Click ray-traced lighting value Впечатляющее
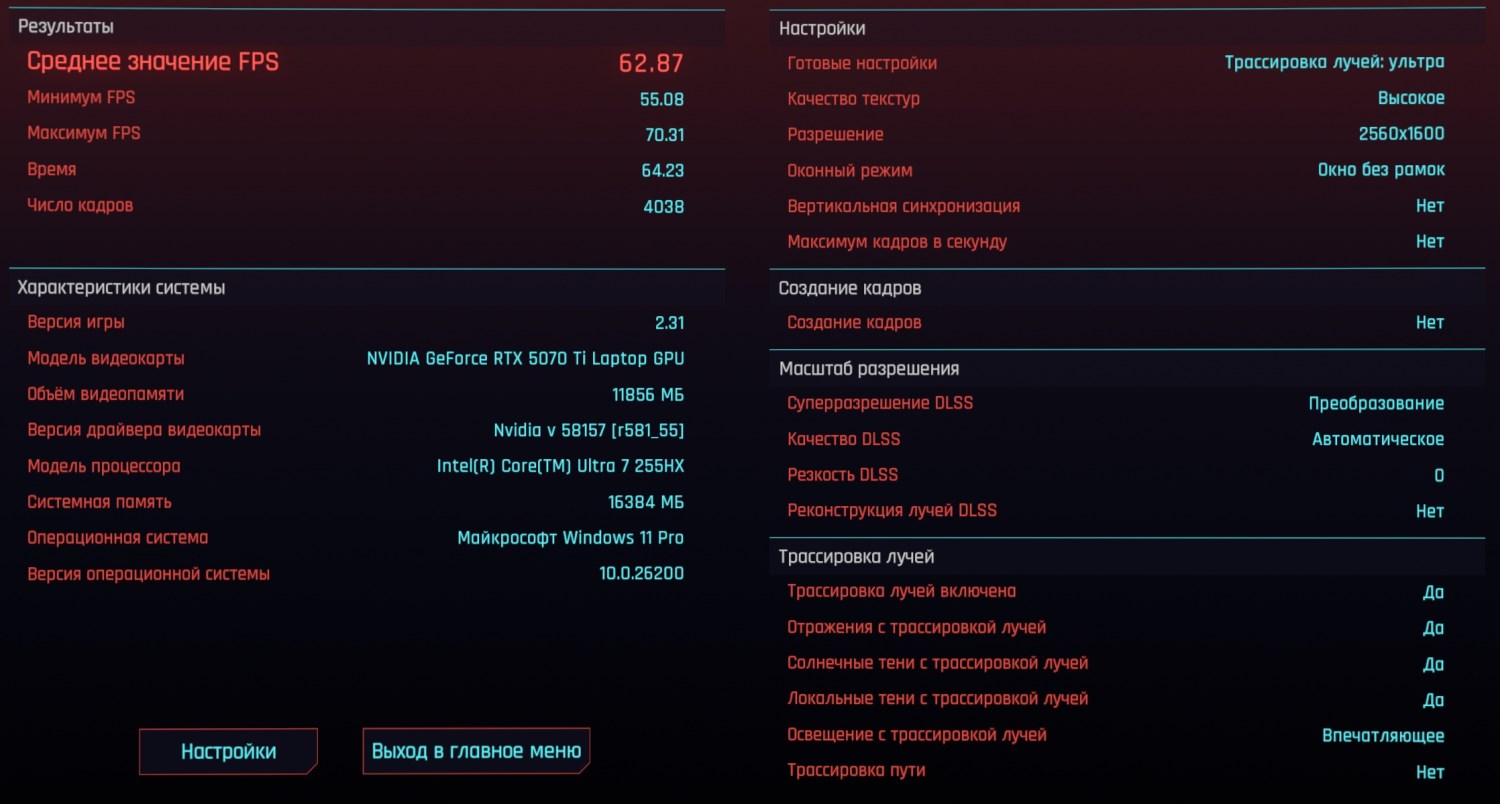Viewport: 1500px width, 804px height. click(x=1383, y=736)
